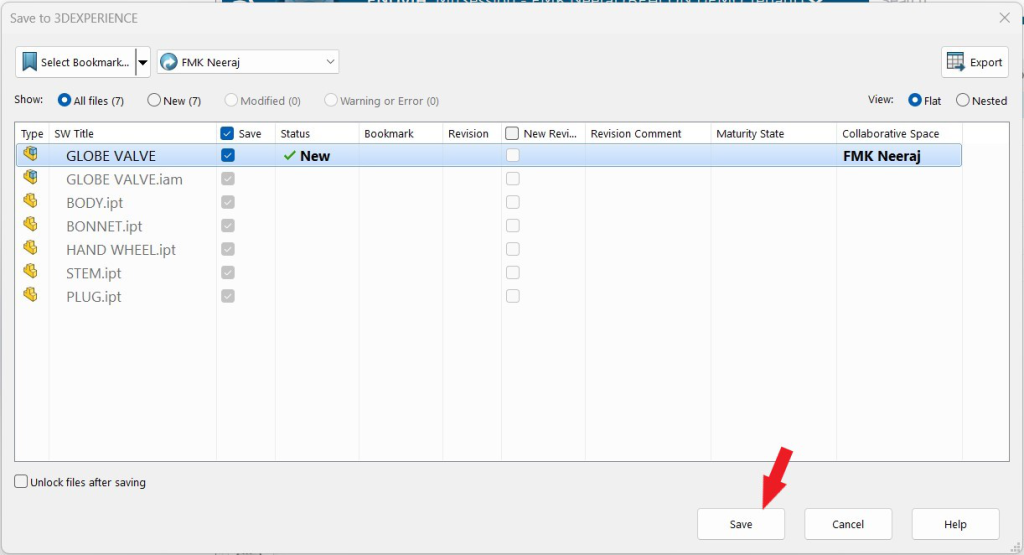
Task: Enable Unlock files after saving
Action: point(21,482)
